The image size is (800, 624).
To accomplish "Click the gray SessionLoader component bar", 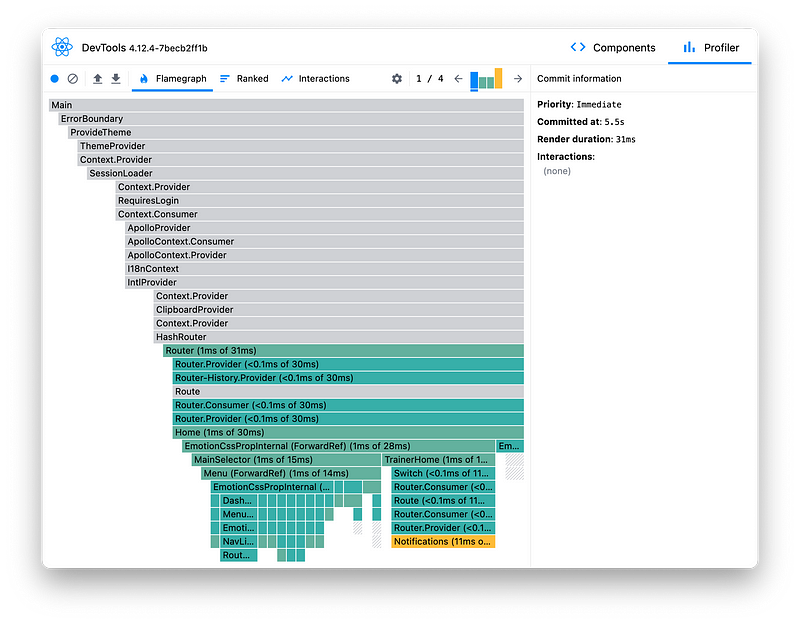I will click(x=305, y=173).
